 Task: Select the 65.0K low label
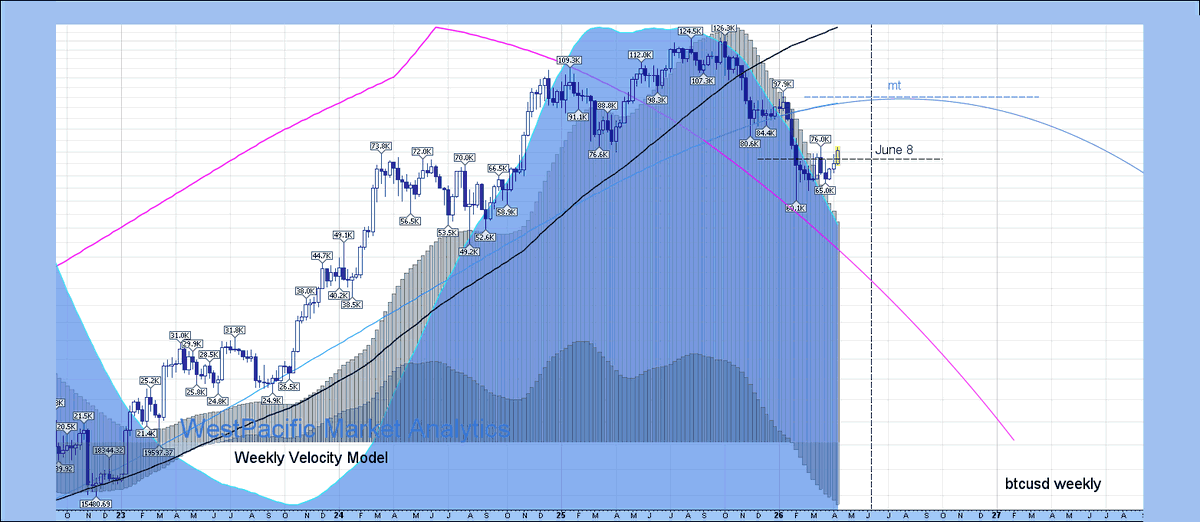(825, 189)
